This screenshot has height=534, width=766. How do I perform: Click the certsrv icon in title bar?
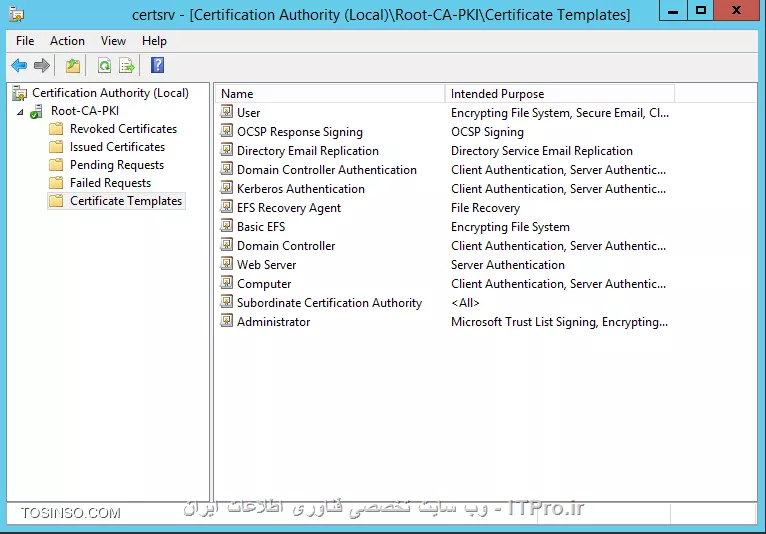tap(17, 14)
